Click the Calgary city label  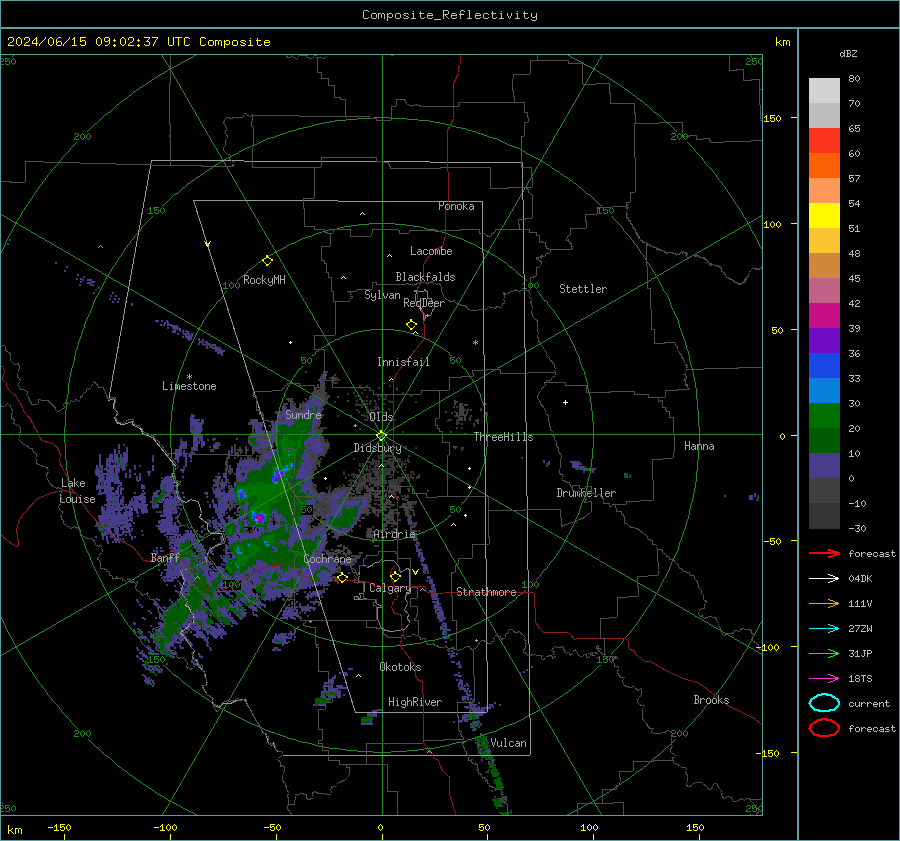pyautogui.click(x=390, y=588)
